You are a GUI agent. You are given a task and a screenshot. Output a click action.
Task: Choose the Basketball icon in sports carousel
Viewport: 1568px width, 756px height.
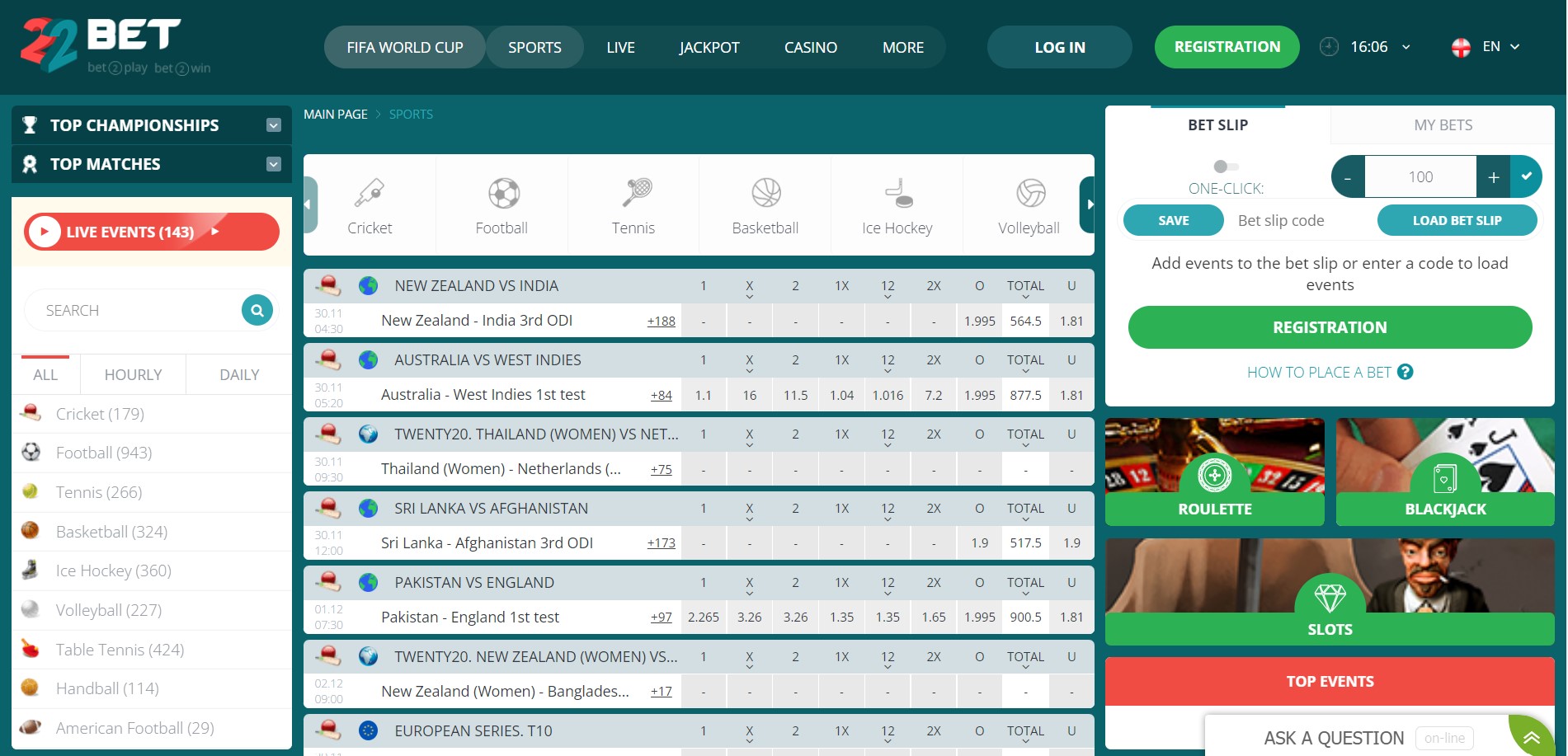[766, 193]
